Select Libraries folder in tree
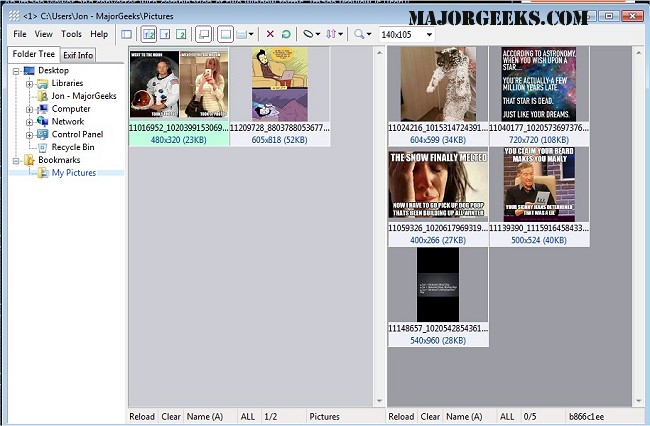This screenshot has width=650, height=426. [x=67, y=83]
